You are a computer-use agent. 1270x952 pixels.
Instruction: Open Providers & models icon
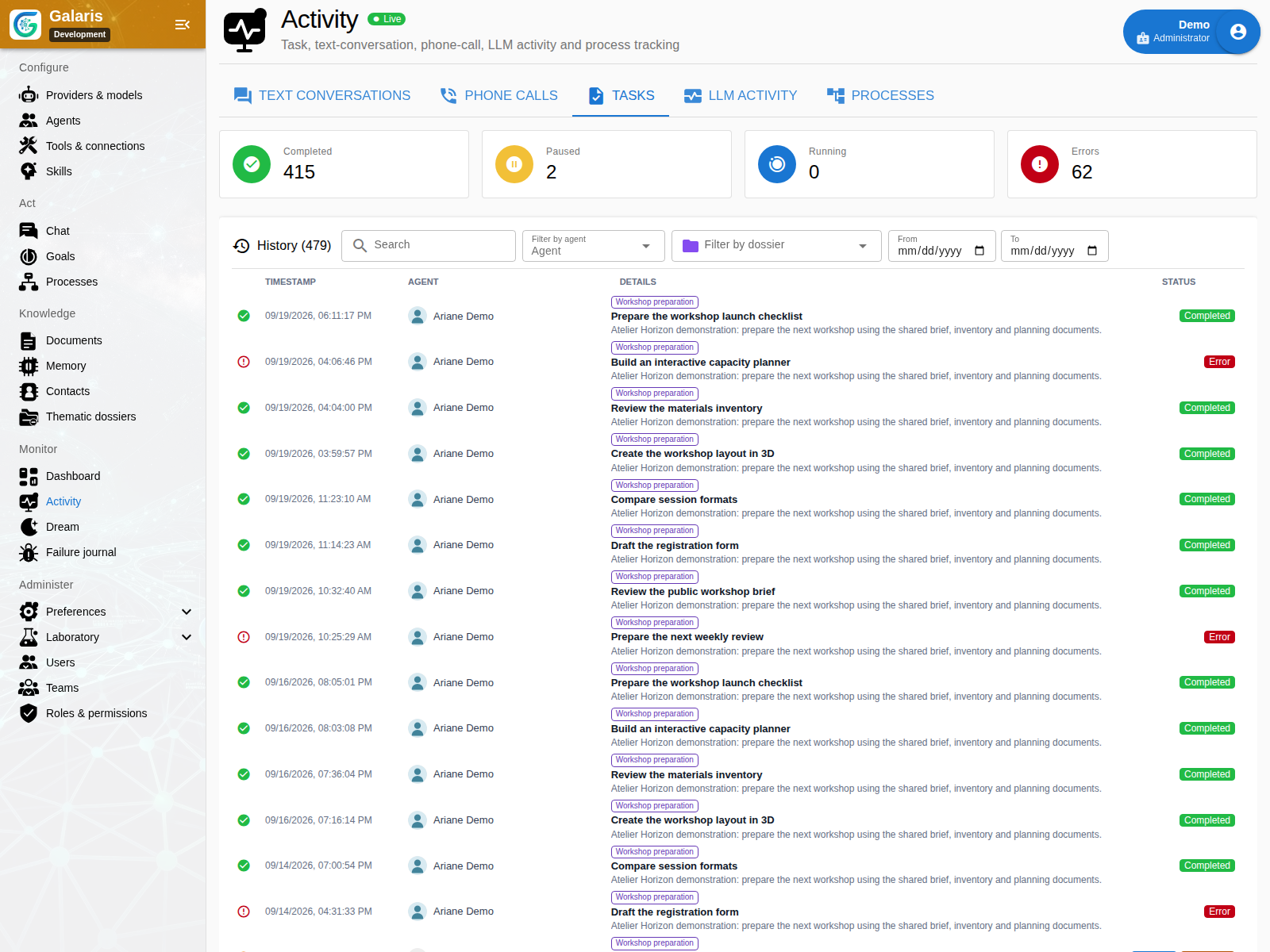pyautogui.click(x=29, y=95)
